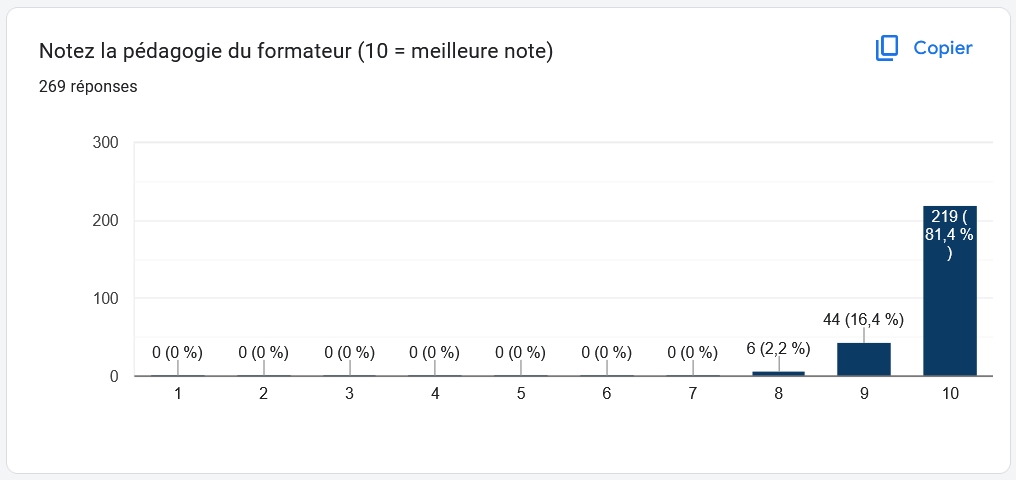The height and width of the screenshot is (480, 1016).
Task: Click x-axis label 9
Action: pos(864,394)
